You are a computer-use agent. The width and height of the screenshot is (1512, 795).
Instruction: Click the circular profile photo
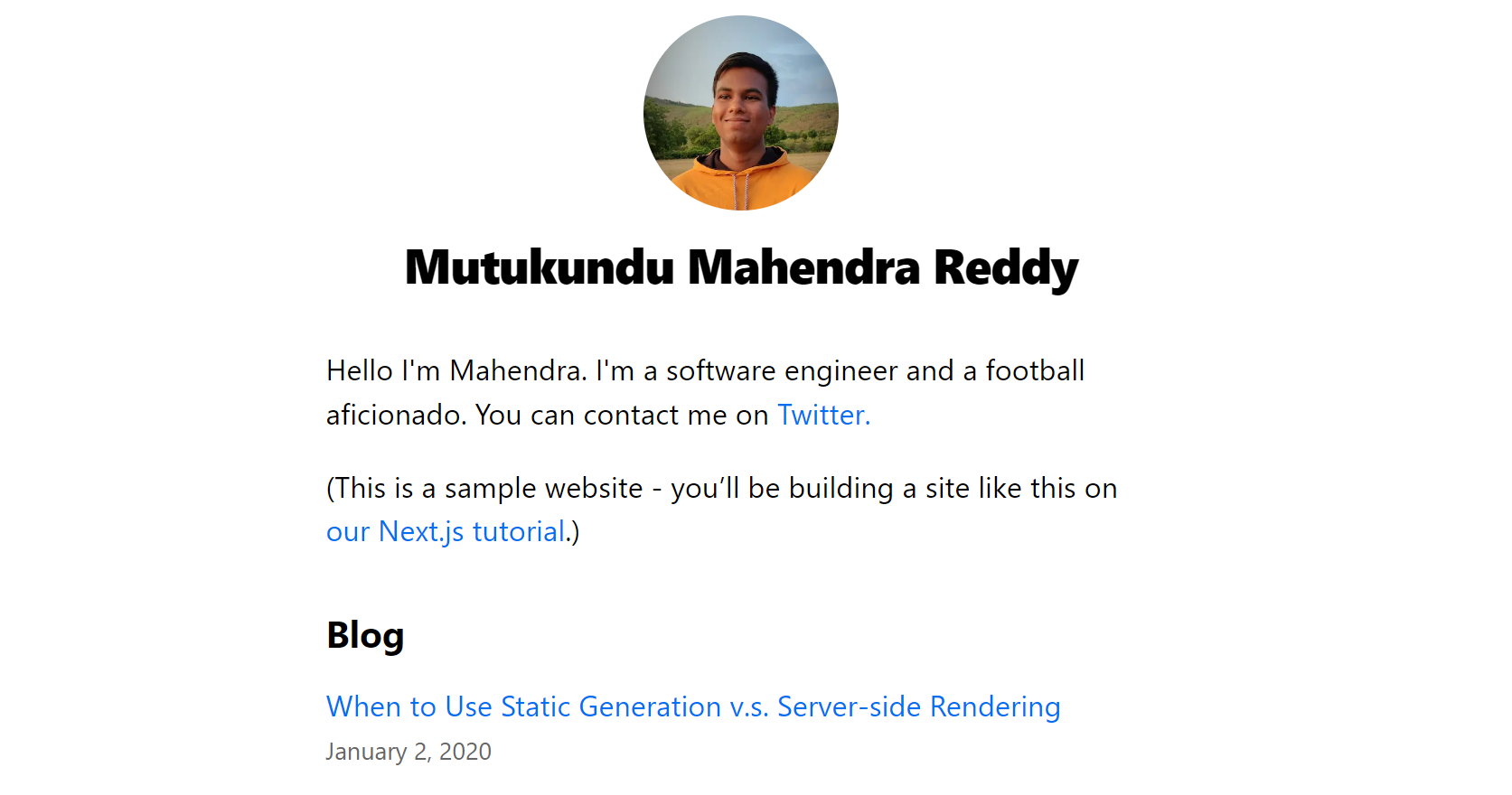click(741, 113)
